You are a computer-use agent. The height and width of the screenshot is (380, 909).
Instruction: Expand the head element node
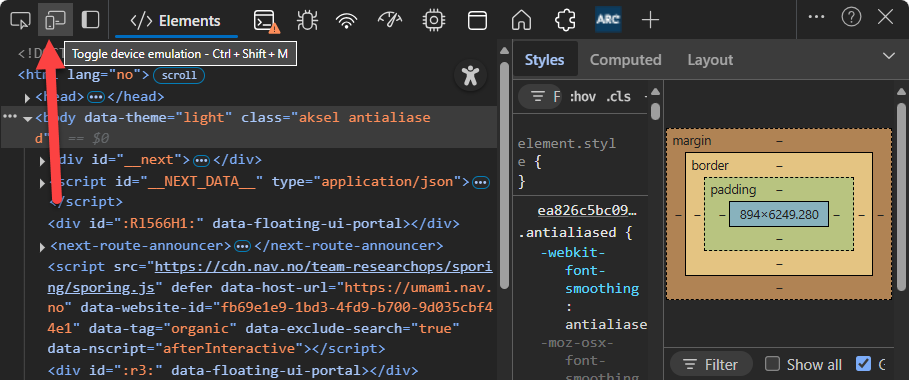[27, 97]
